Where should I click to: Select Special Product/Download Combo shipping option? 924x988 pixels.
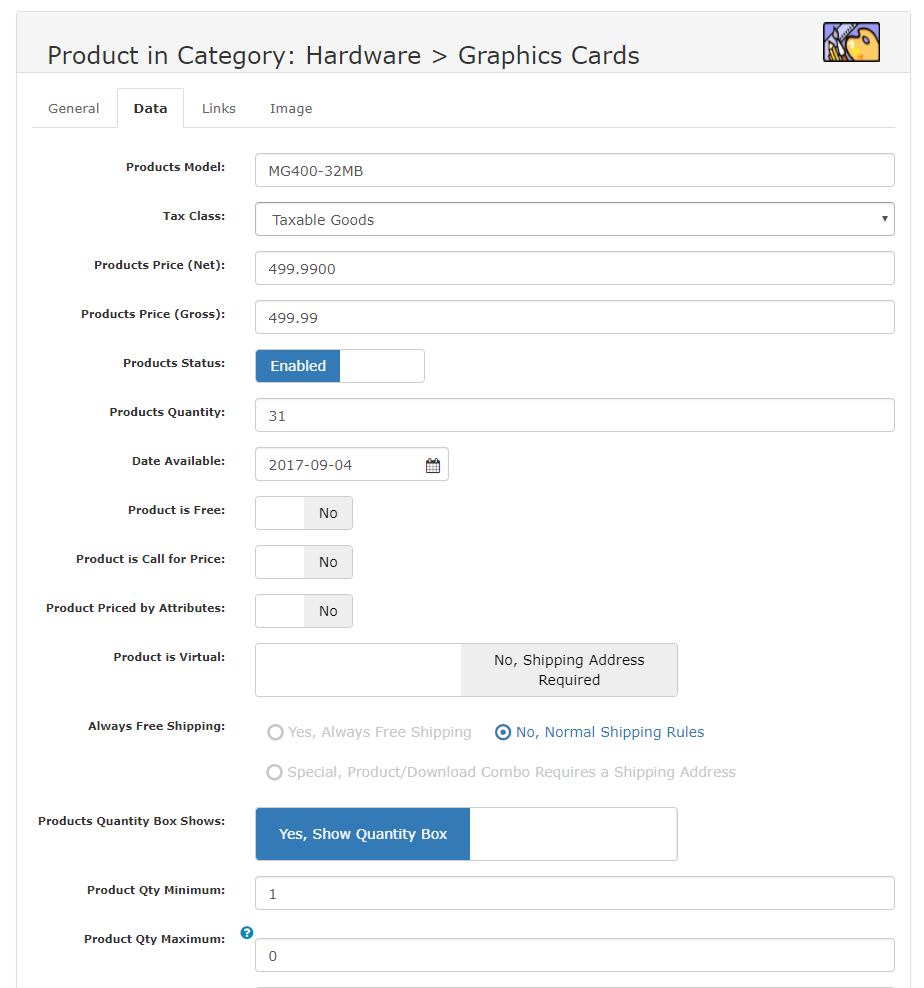(274, 772)
